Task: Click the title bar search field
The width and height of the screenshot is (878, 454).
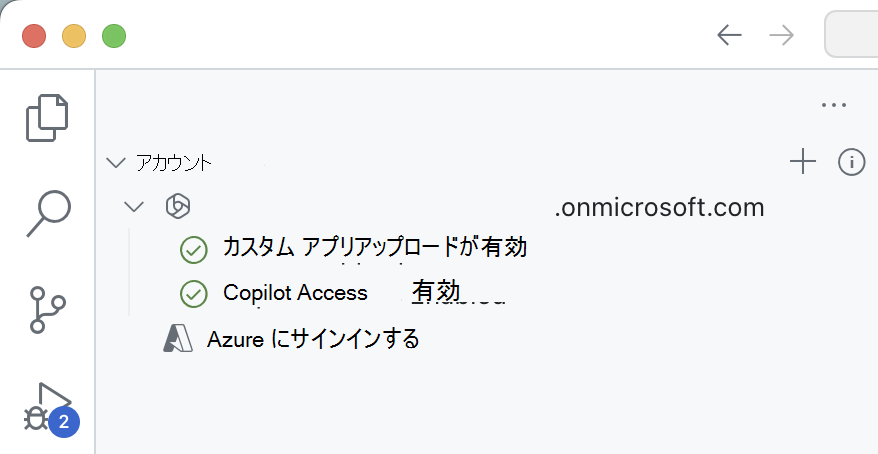Action: tap(852, 36)
